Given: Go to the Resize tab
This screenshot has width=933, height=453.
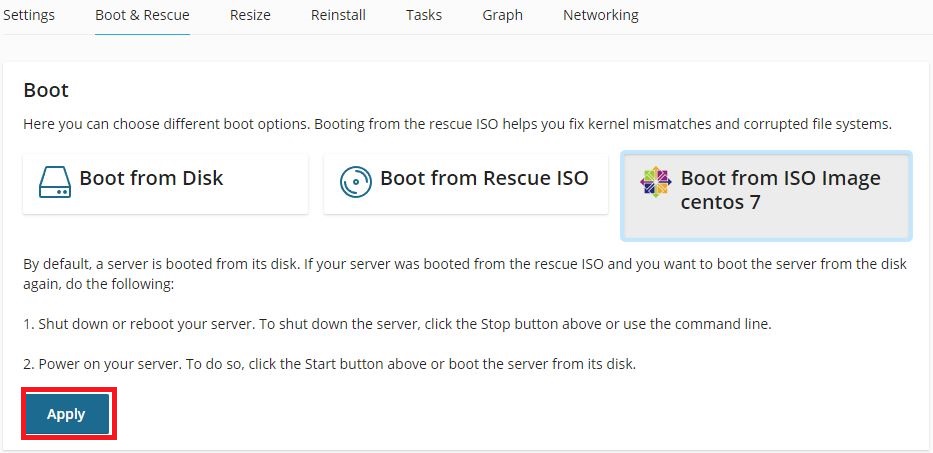Looking at the screenshot, I should point(250,15).
